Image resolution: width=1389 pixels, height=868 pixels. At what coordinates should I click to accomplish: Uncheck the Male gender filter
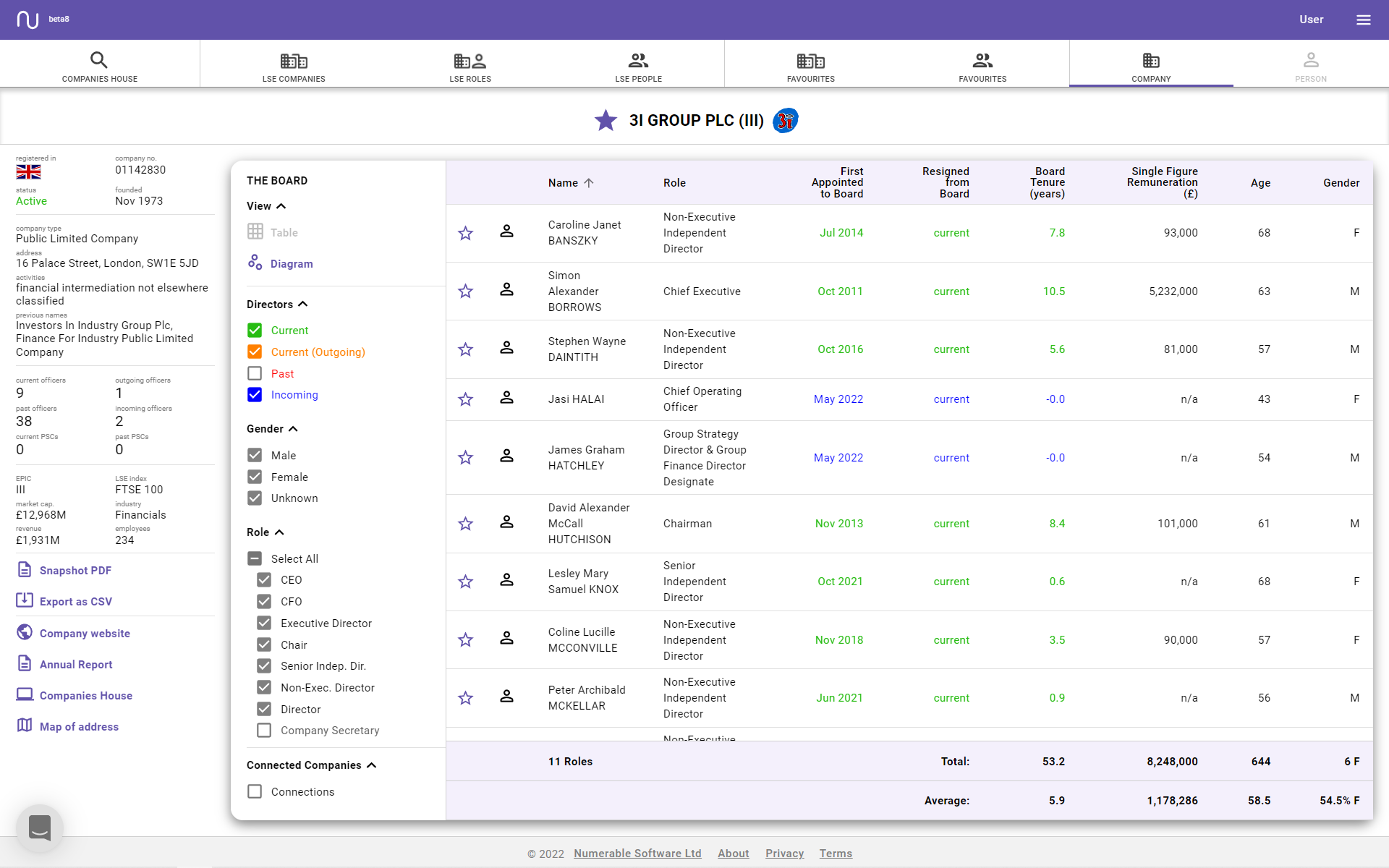tap(255, 455)
